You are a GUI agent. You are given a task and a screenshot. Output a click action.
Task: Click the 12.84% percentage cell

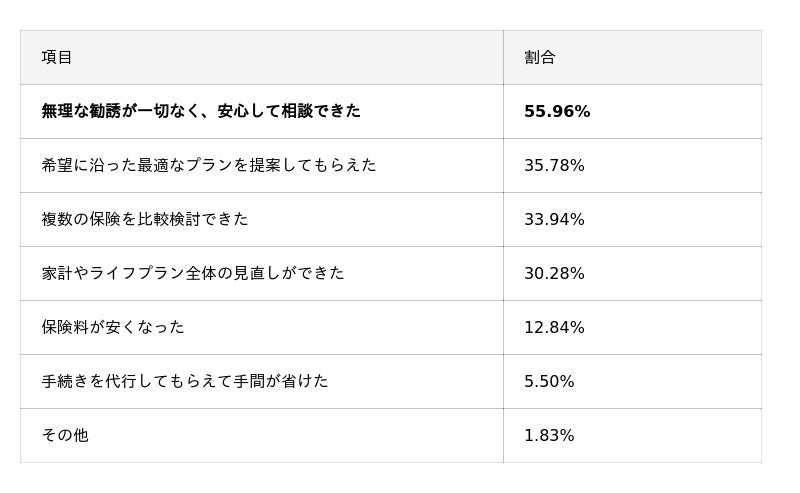point(554,327)
